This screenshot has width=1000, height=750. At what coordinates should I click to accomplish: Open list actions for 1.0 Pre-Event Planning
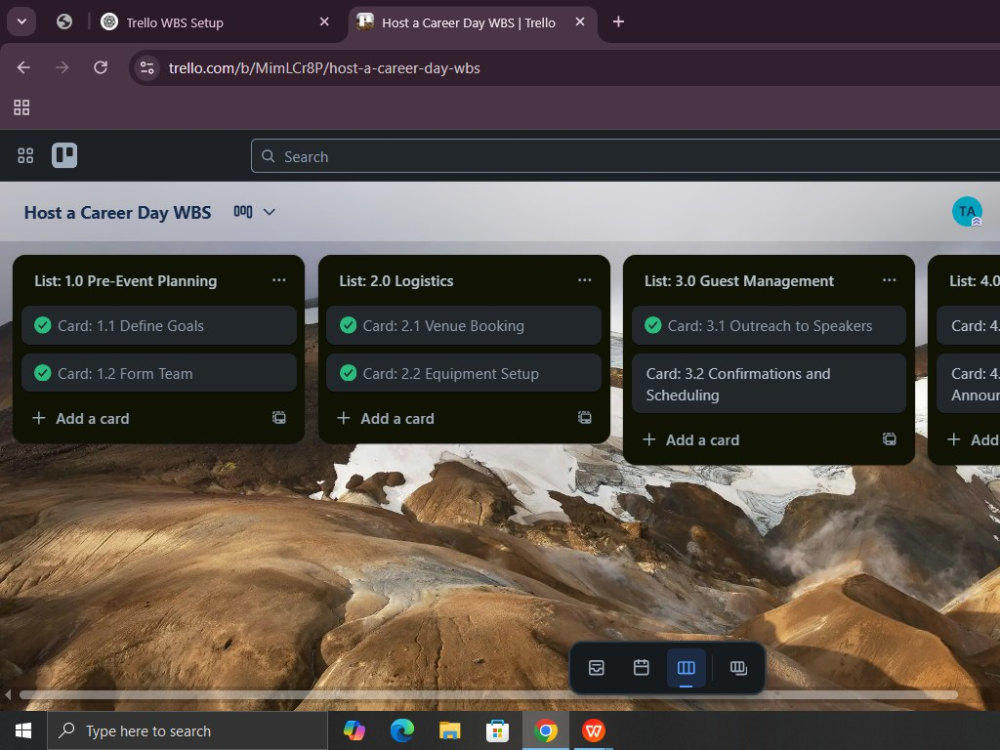pyautogui.click(x=279, y=281)
